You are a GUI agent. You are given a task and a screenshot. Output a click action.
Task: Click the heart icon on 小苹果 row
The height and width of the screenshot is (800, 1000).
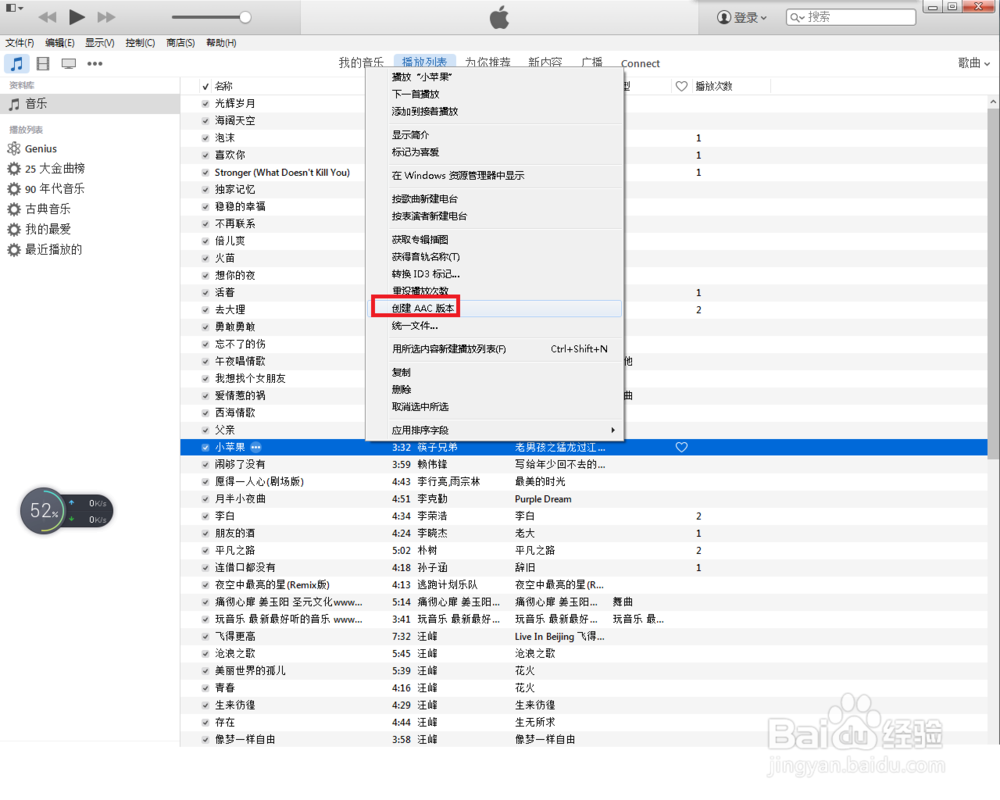pos(681,447)
